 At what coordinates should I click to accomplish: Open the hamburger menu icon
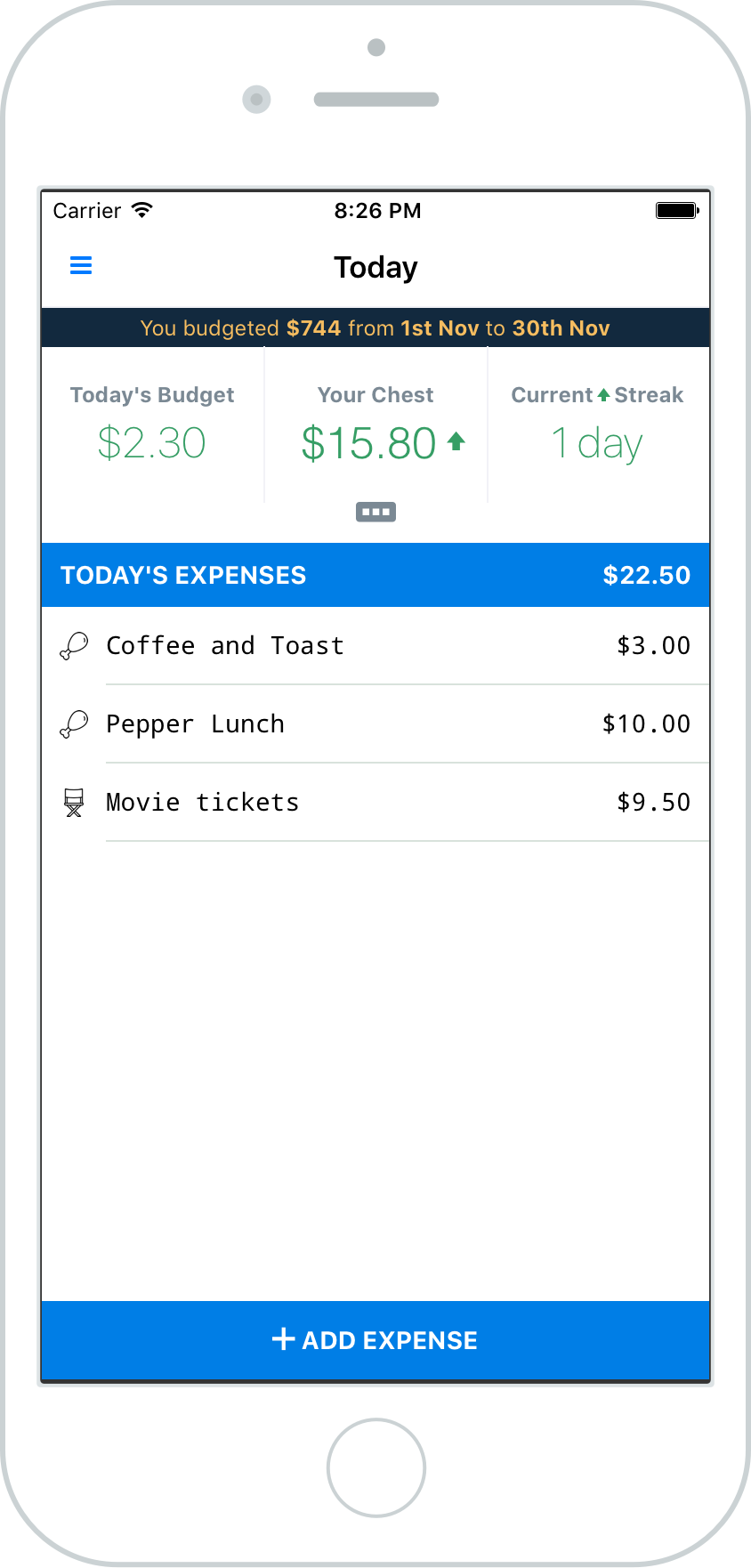pyautogui.click(x=81, y=265)
